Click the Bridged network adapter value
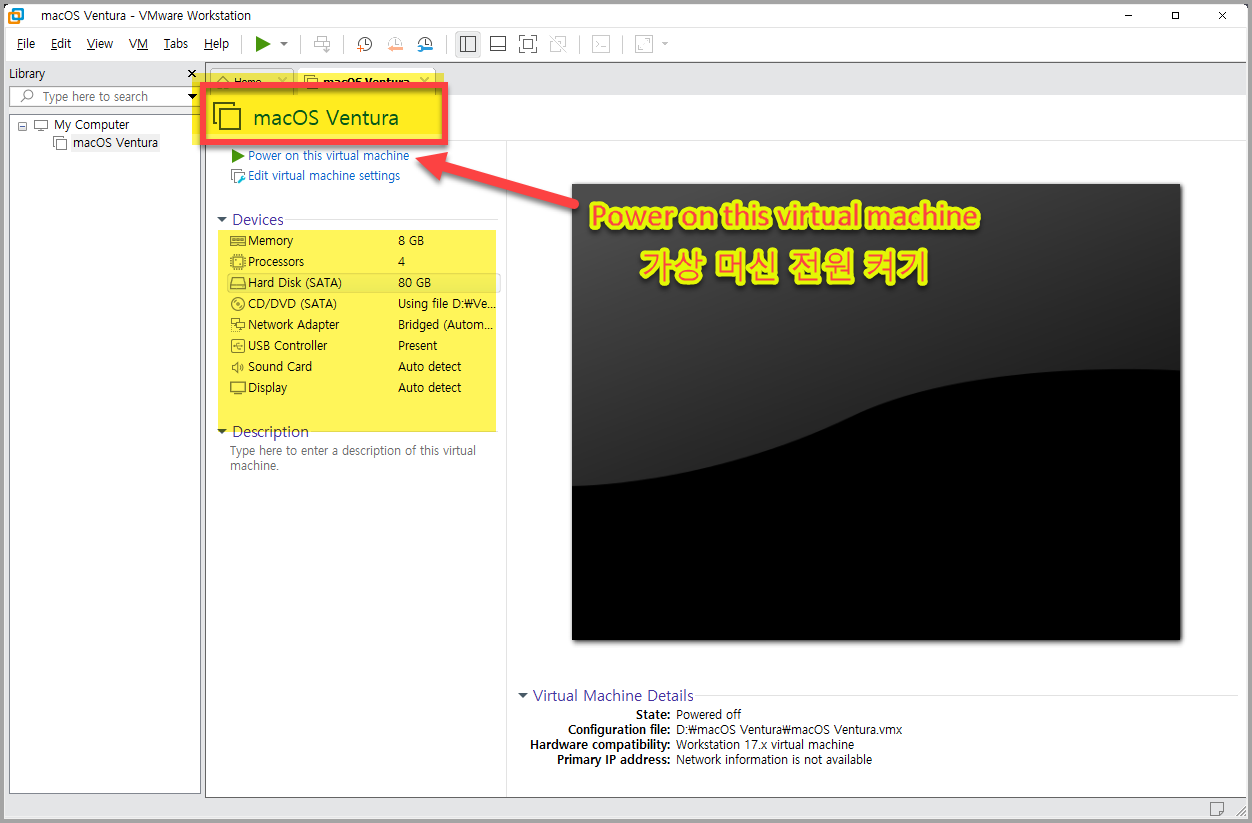 [x=446, y=325]
